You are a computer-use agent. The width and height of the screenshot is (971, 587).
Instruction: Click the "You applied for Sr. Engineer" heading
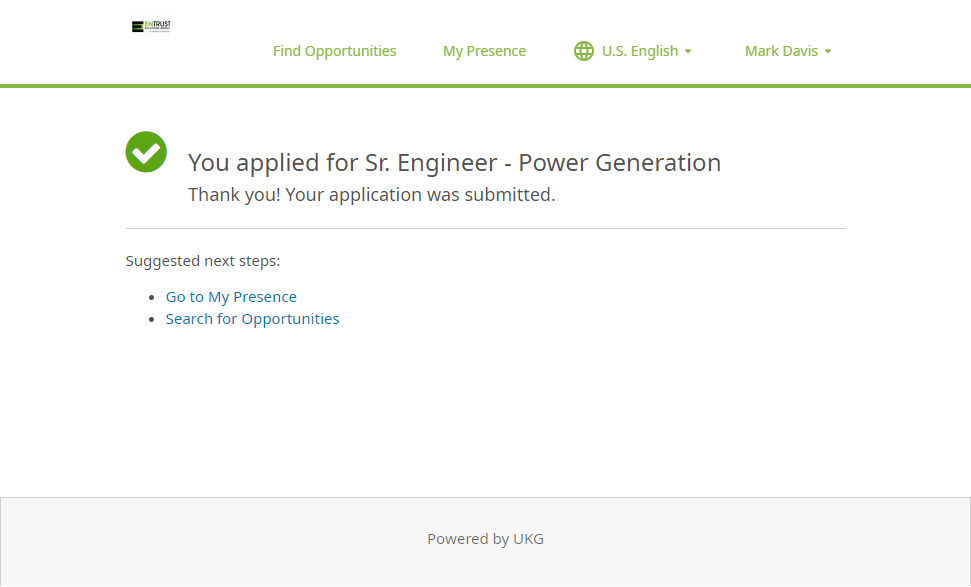point(454,163)
